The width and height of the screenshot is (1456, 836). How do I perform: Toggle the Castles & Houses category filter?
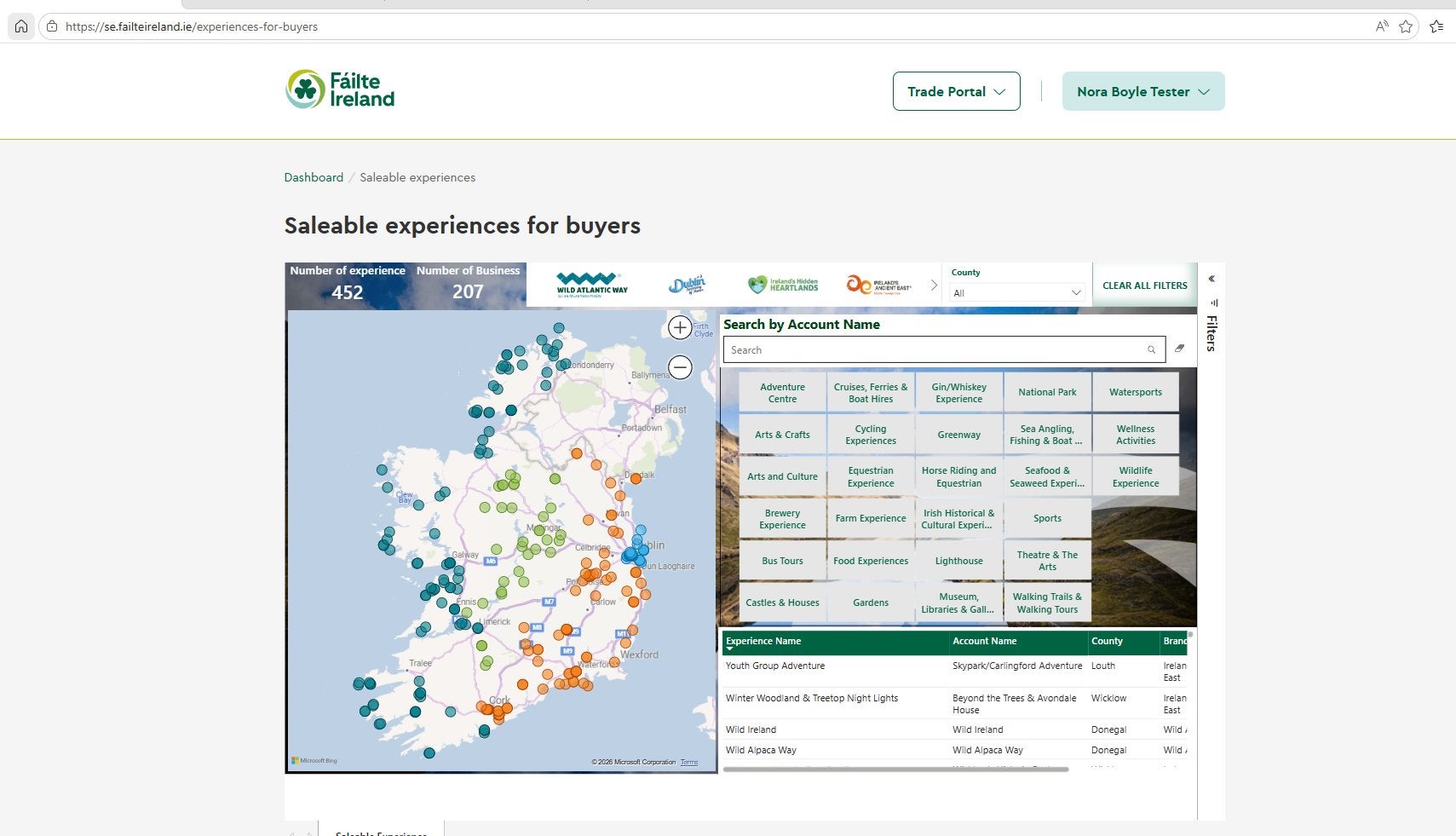(x=782, y=602)
